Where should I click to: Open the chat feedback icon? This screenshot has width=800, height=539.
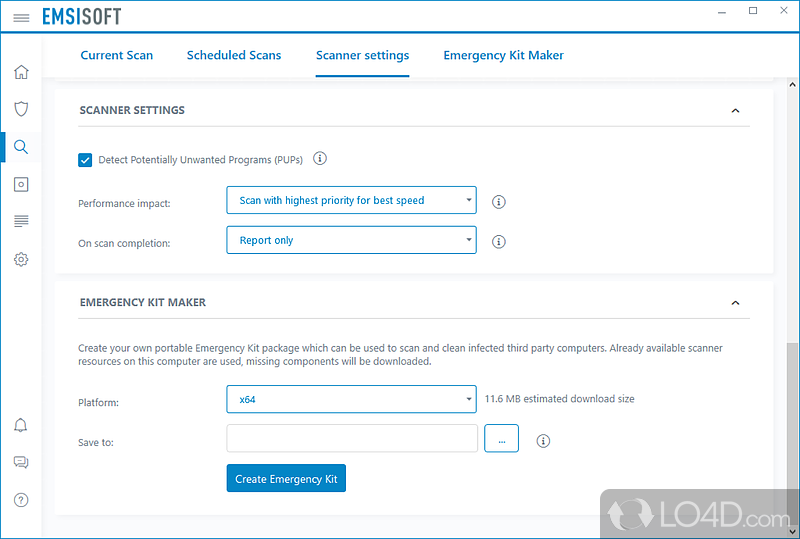click(x=21, y=462)
